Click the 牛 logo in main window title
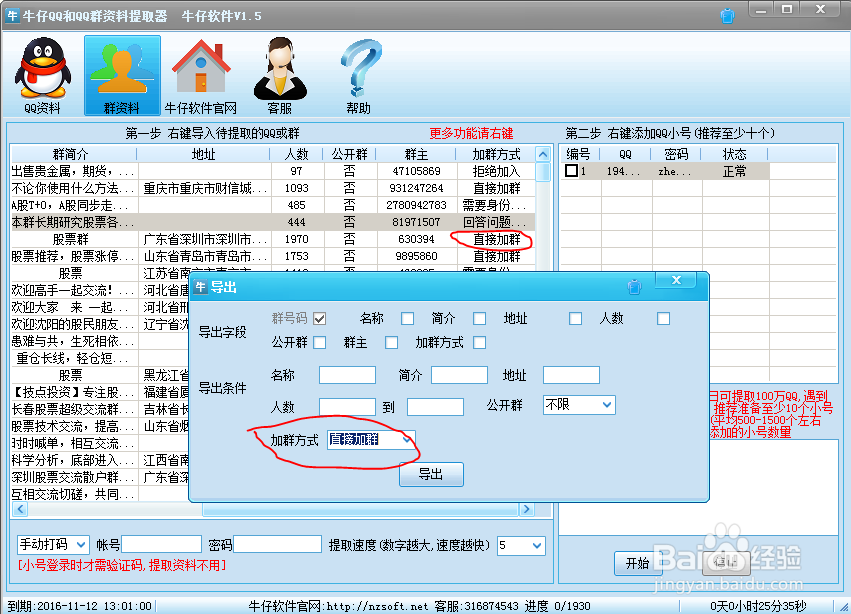The width and height of the screenshot is (851, 614). pyautogui.click(x=12, y=15)
